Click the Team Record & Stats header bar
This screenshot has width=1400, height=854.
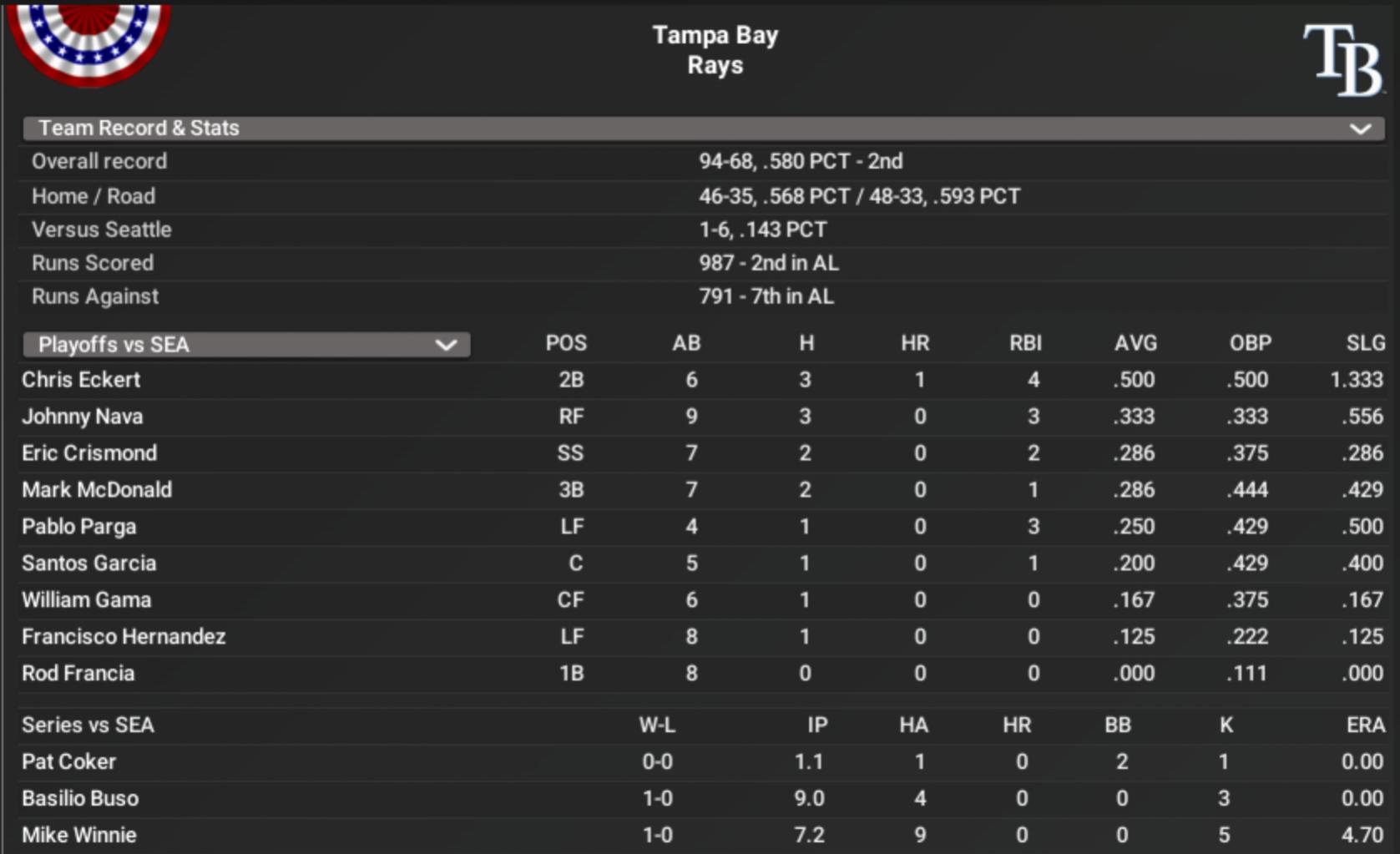point(703,128)
